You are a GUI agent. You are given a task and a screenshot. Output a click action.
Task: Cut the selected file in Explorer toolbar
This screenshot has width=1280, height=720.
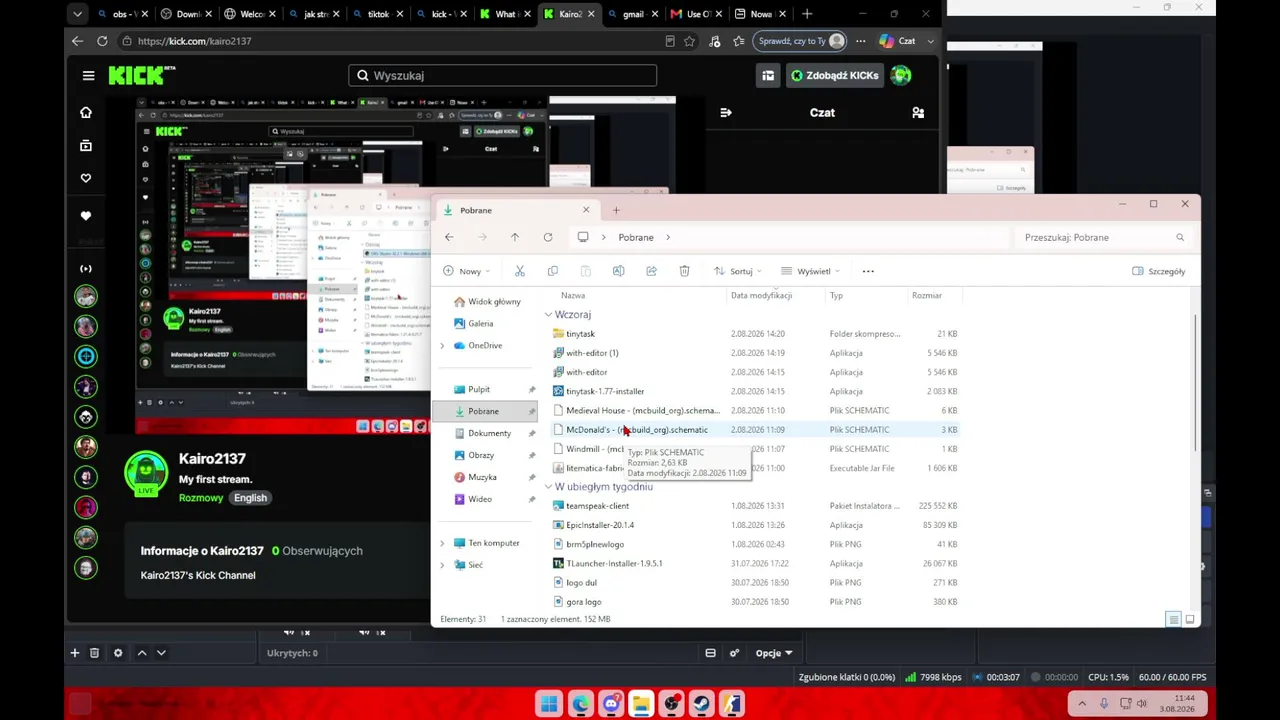[x=520, y=271]
